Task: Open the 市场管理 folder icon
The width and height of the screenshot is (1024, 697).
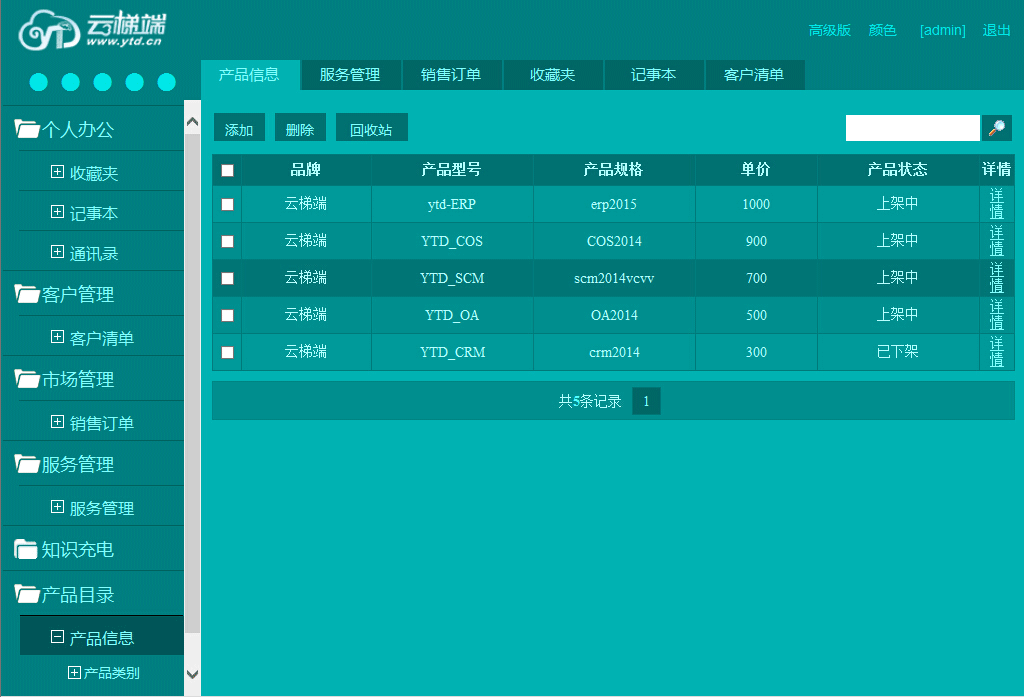Action: [x=27, y=379]
